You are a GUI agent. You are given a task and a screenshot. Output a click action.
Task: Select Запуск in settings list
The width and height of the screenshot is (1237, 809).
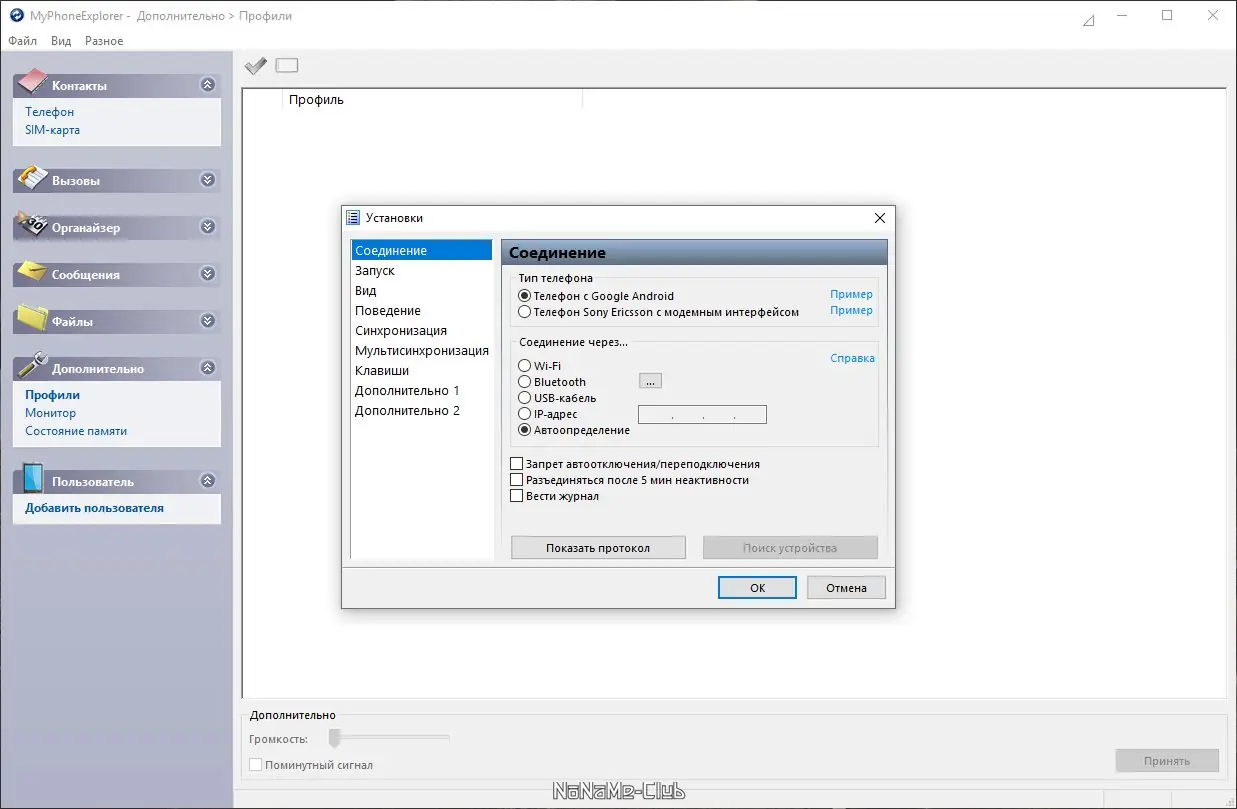(421, 270)
